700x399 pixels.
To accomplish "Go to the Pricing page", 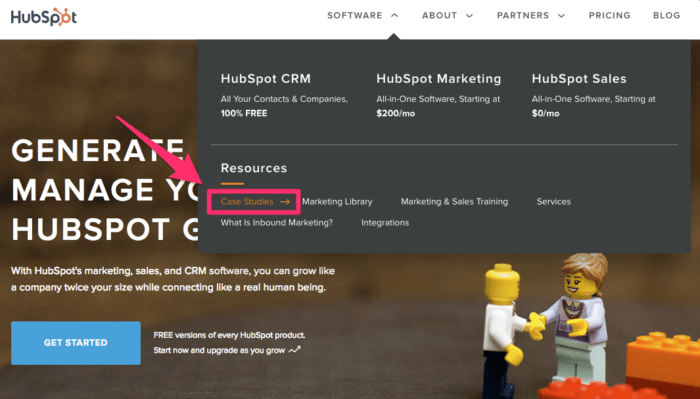I will [x=609, y=16].
